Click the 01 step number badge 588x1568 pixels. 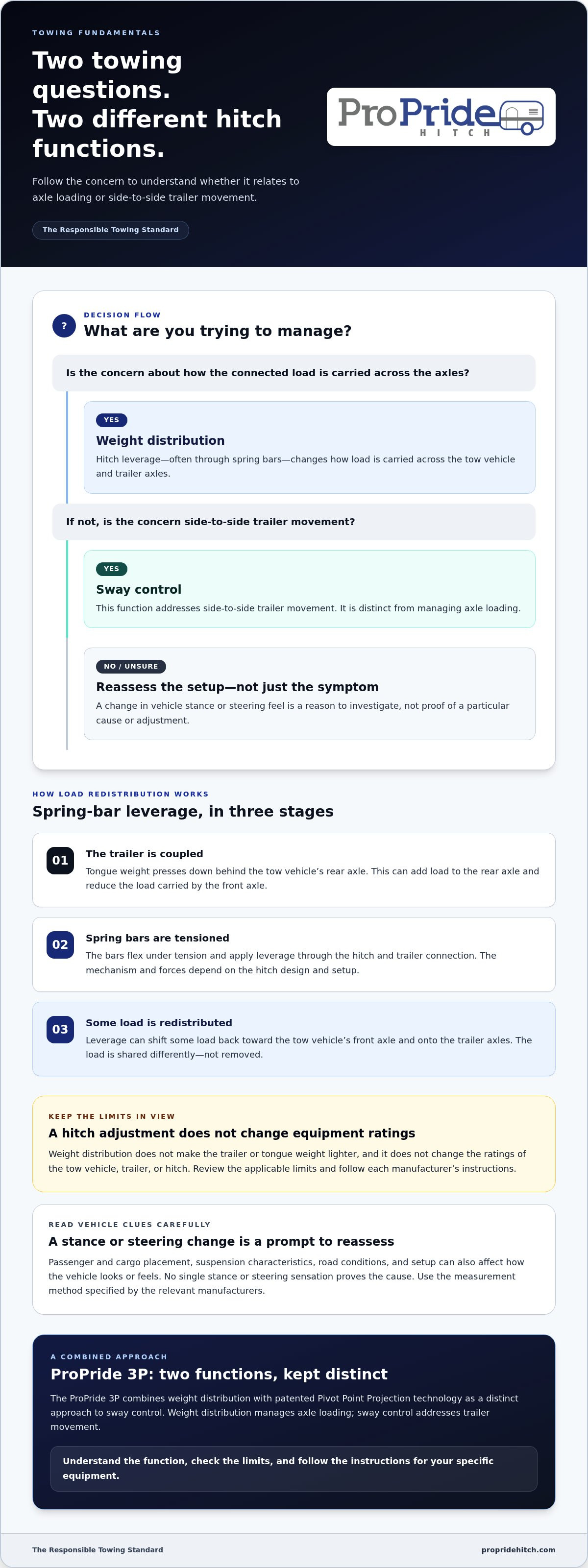click(60, 860)
